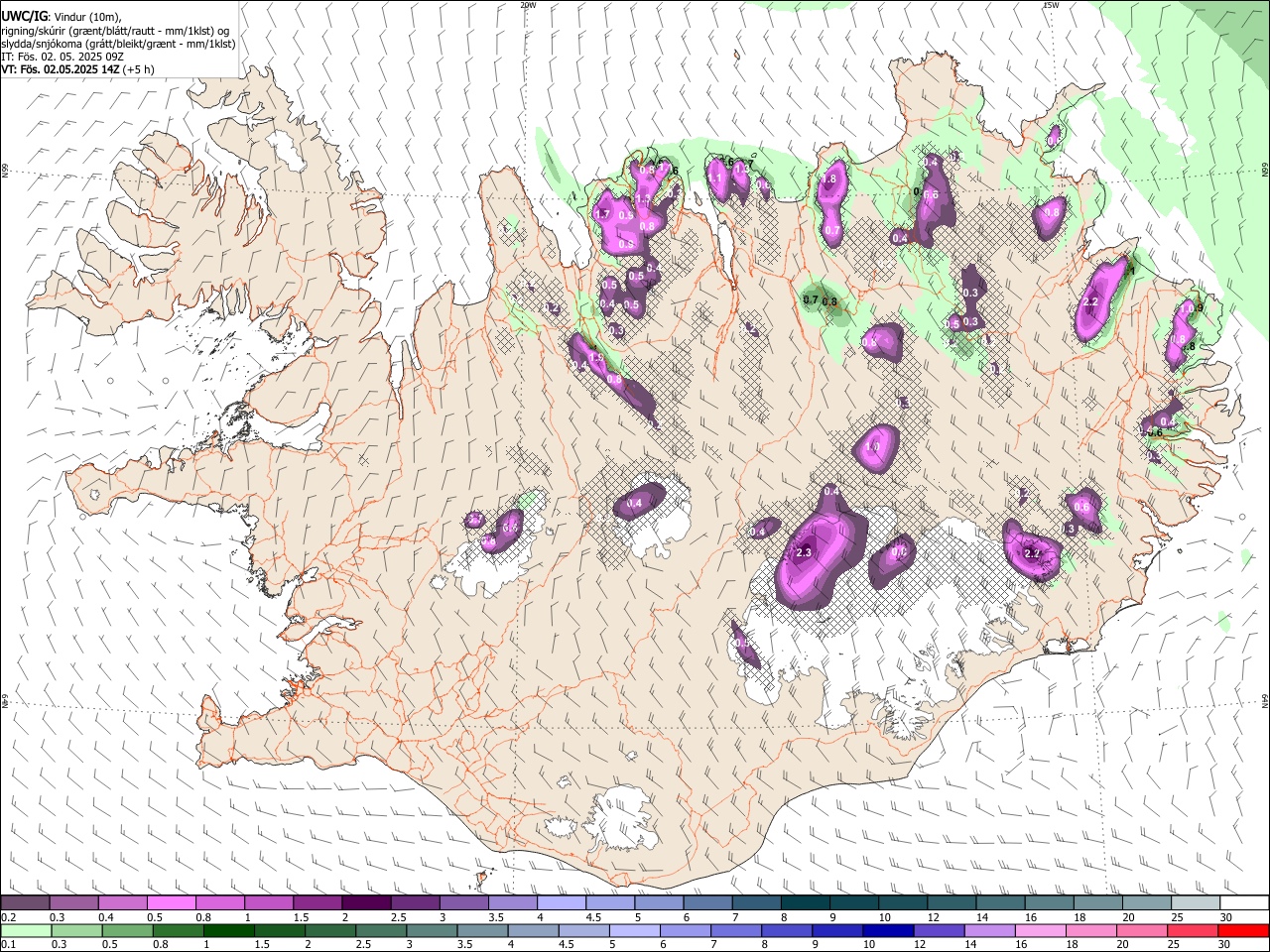
Task: Click the 0.2–0.3 snow legend swatch
Action: click(x=25, y=903)
